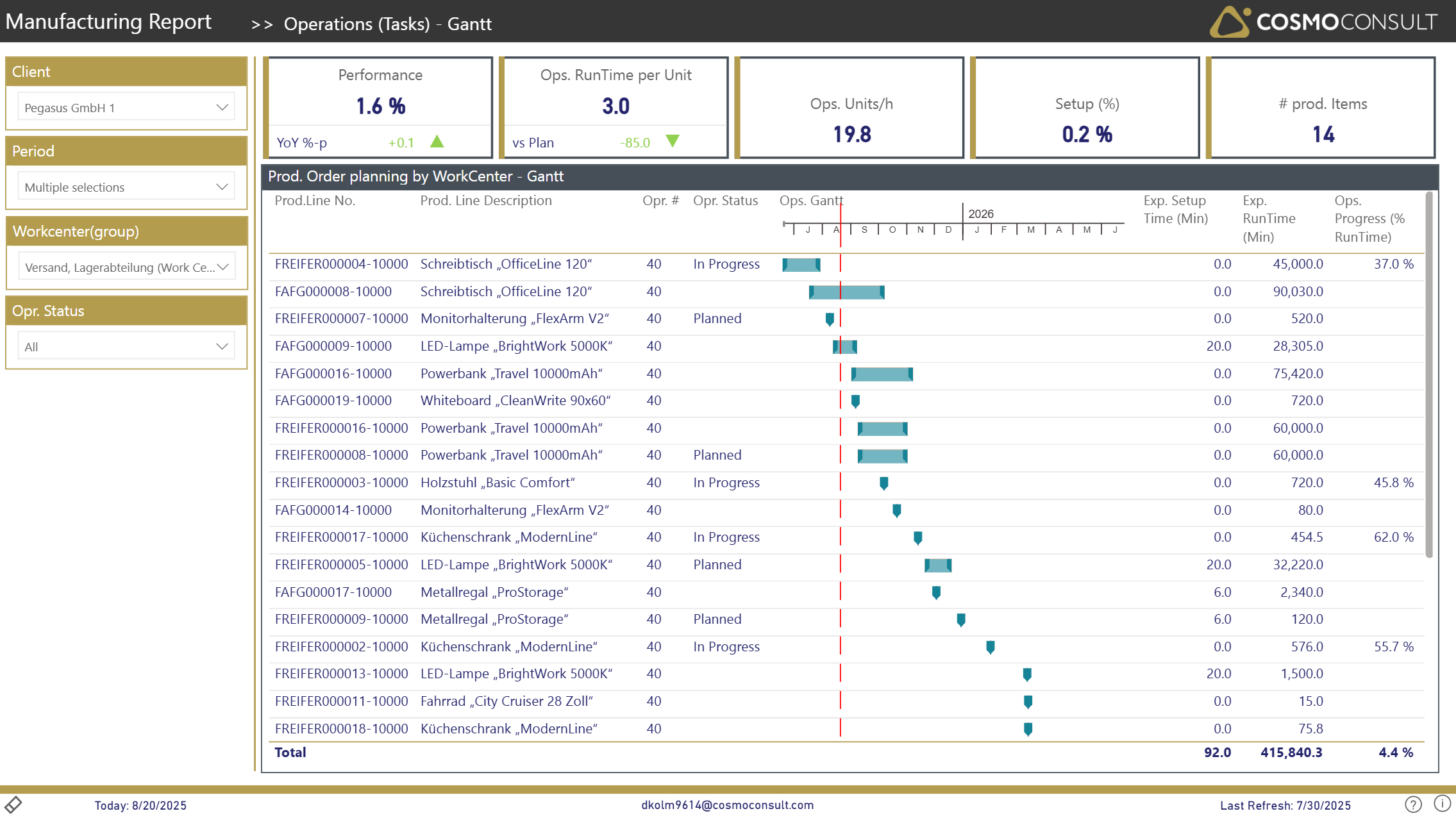Click the Operations (Tasks) - Gantt breadcrumb
Viewport: 1456px width, 818px height.
pos(387,24)
